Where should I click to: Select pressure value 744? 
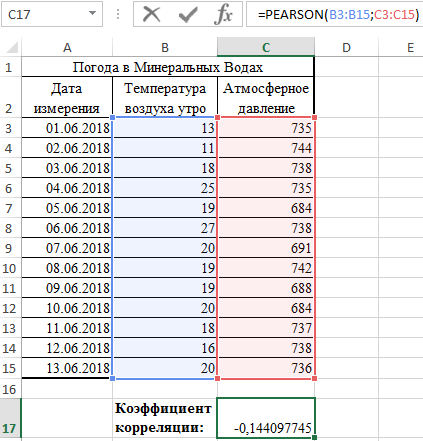coord(266,148)
